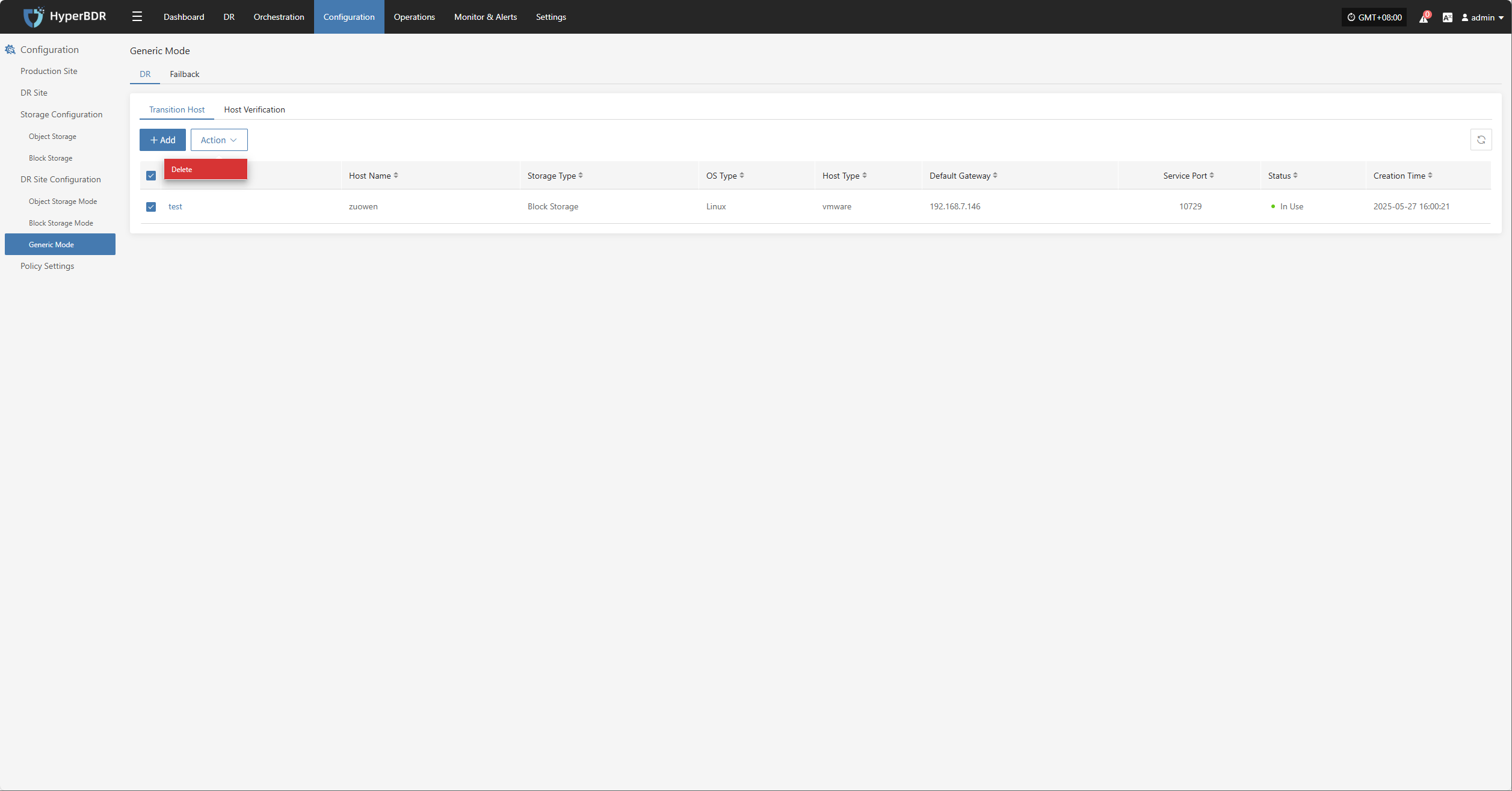Switch to the Failback tab
The height and width of the screenshot is (791, 1512).
[185, 74]
